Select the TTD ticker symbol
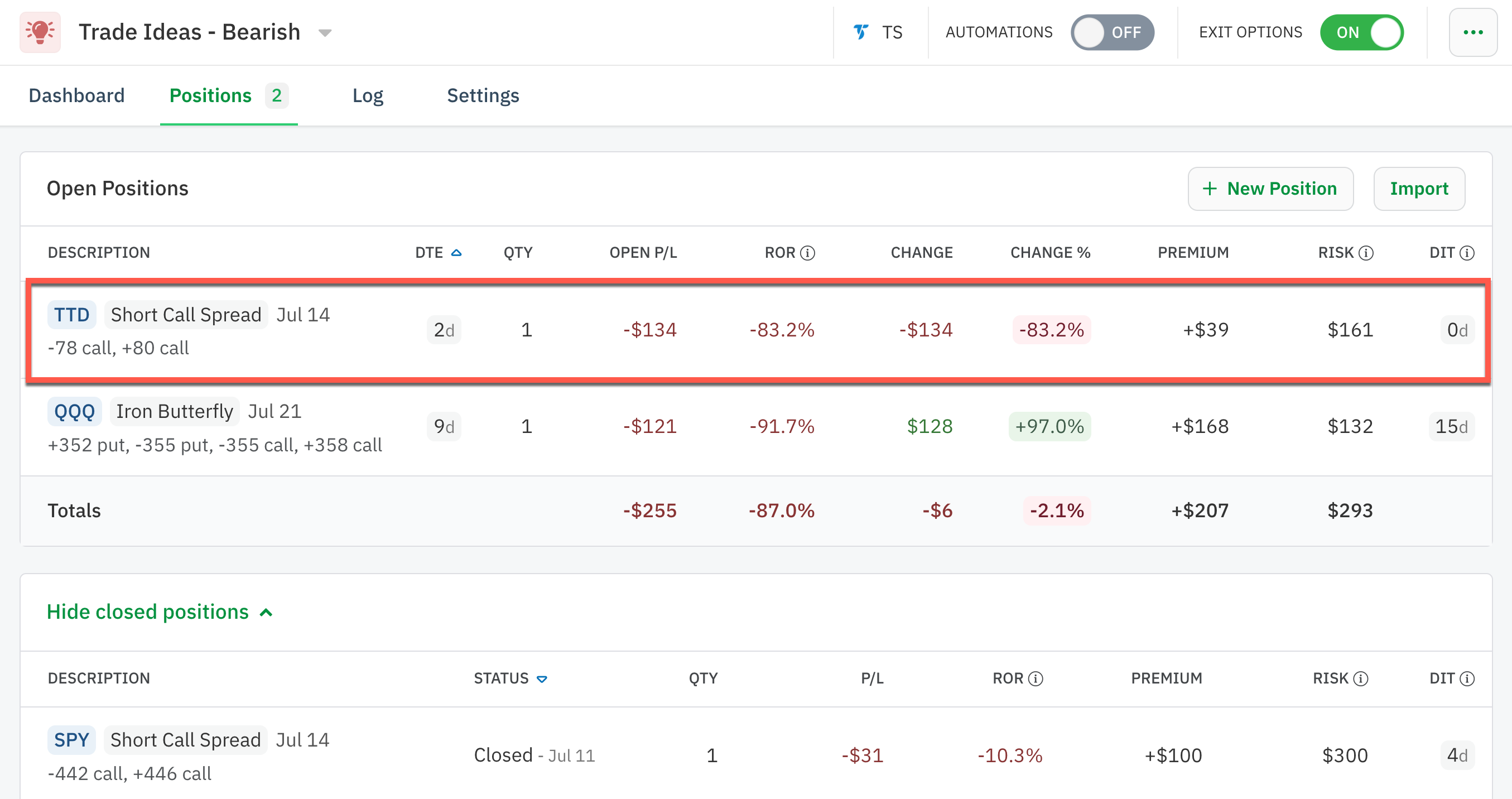This screenshot has width=1512, height=799. (71, 314)
